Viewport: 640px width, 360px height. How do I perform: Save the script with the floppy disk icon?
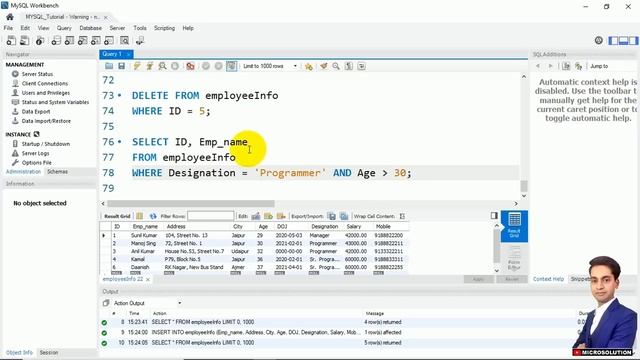coord(121,66)
